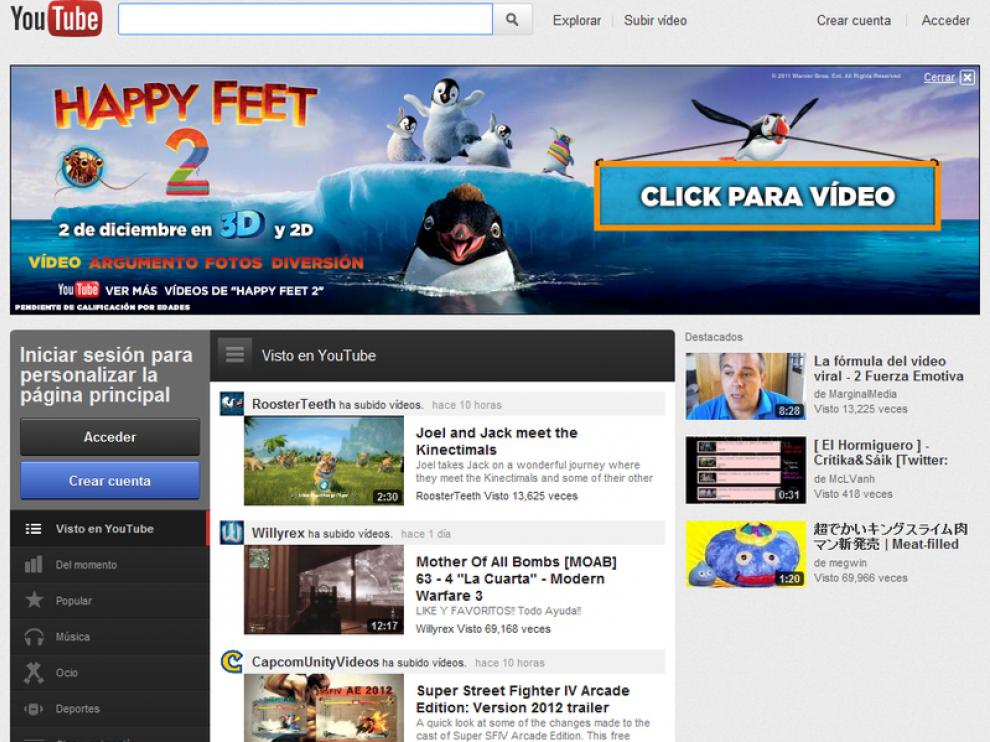
Task: Open the El Hormiguero video thumbnail
Action: [x=746, y=470]
